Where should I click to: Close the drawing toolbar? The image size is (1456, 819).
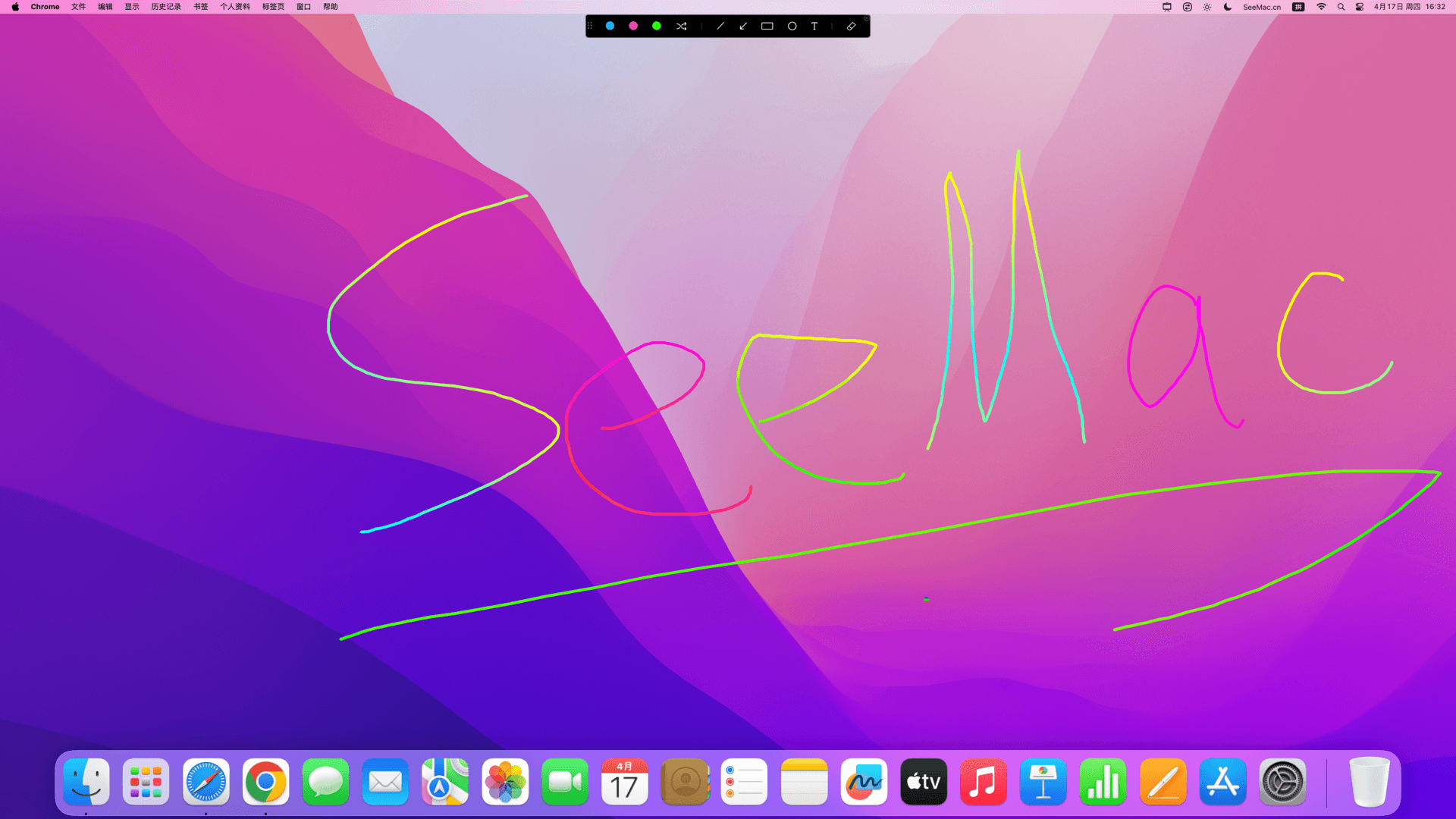click(866, 18)
